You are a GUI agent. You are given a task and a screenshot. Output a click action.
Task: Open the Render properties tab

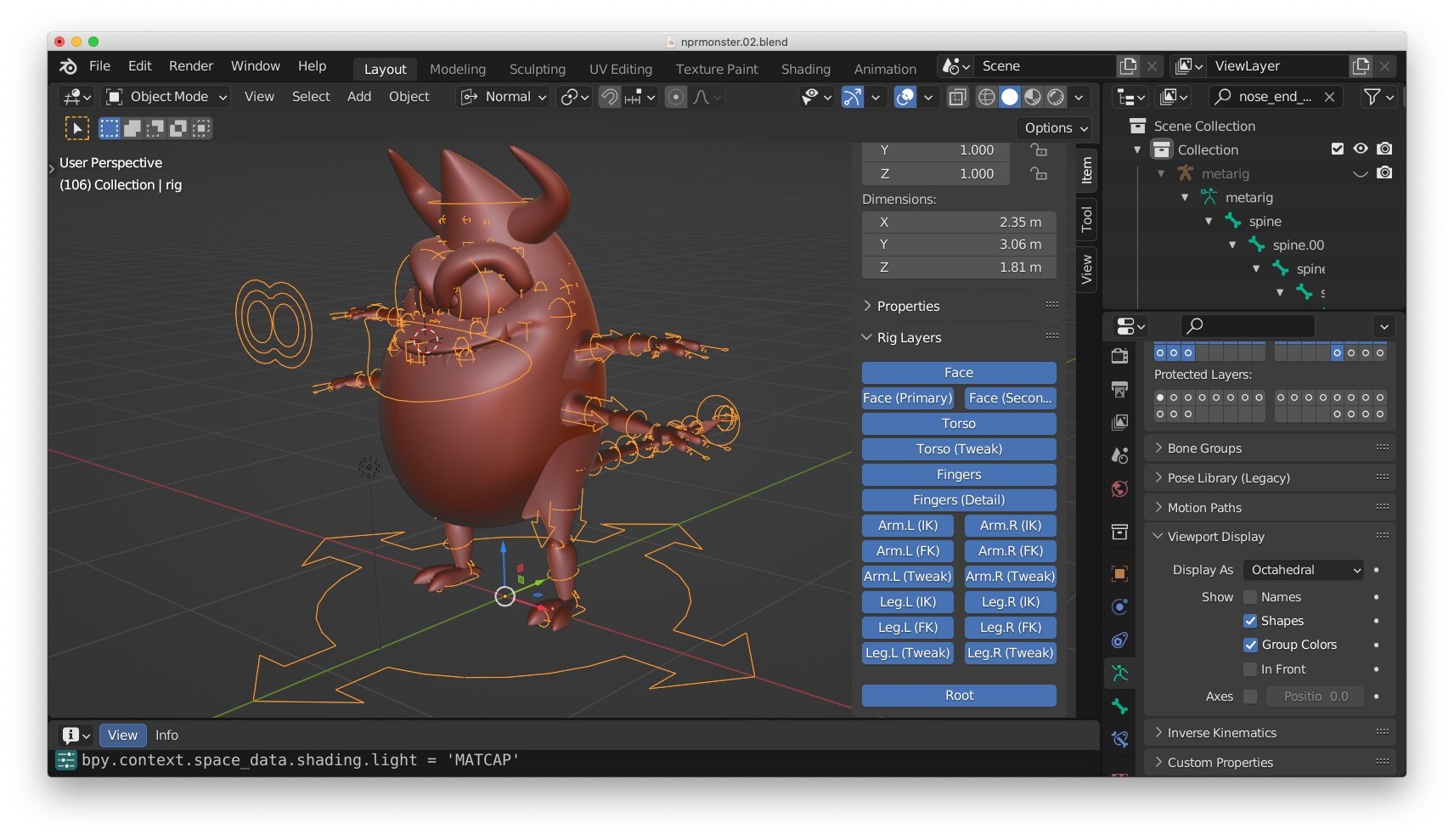tap(1119, 357)
